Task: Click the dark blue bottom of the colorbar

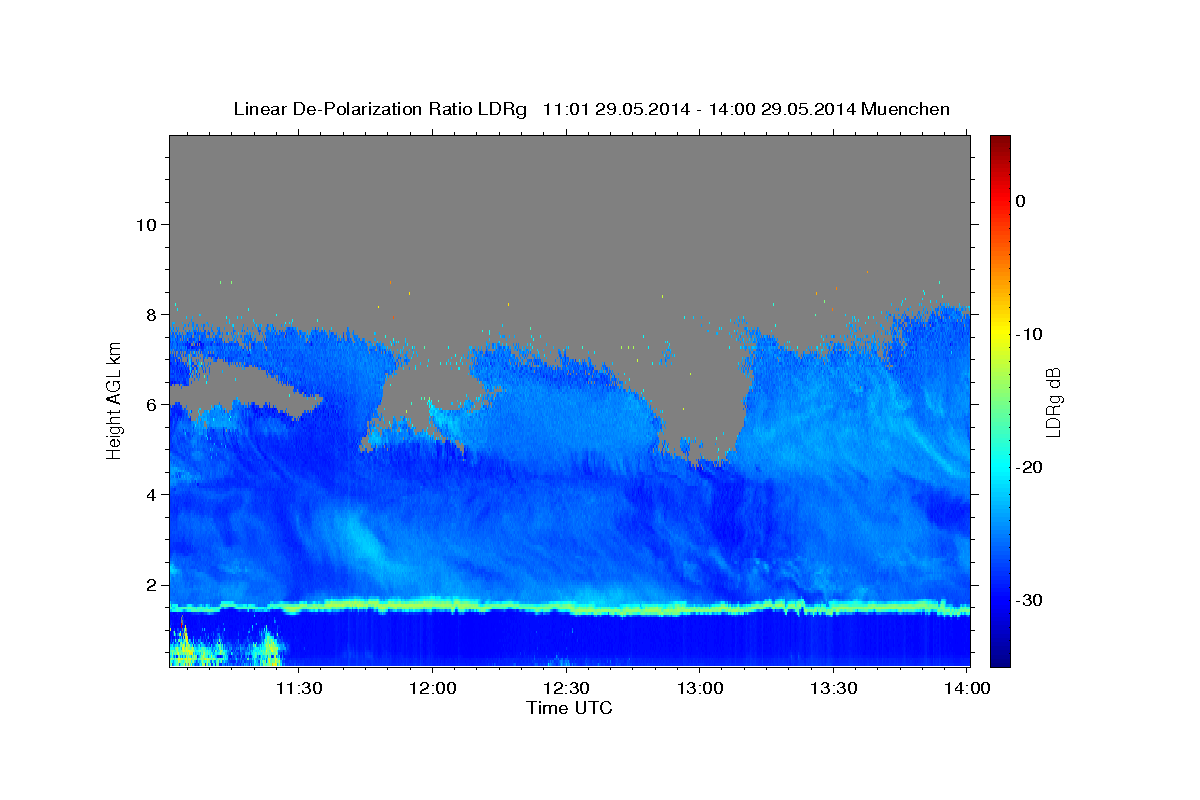Action: [1000, 657]
